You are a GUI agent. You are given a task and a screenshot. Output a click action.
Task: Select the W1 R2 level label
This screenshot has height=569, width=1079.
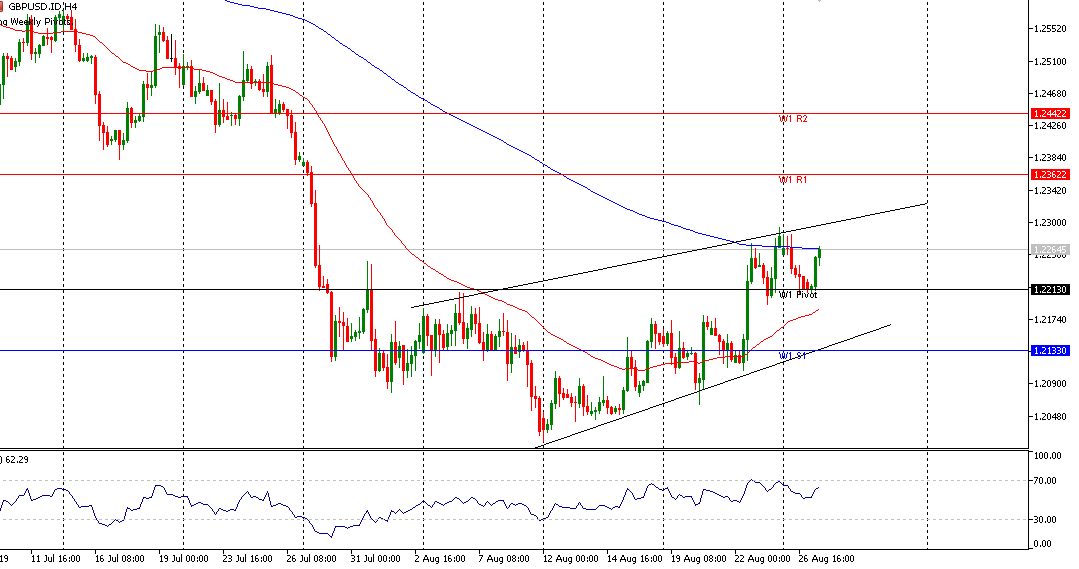(x=793, y=119)
